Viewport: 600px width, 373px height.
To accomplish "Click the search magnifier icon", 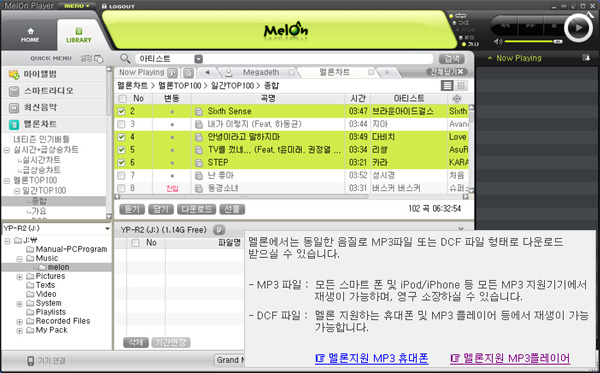I will point(125,59).
